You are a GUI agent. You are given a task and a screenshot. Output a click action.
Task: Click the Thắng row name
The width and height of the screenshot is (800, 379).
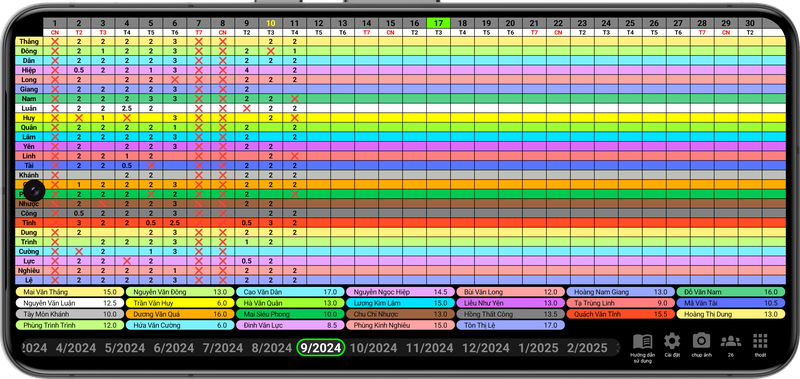tap(30, 41)
